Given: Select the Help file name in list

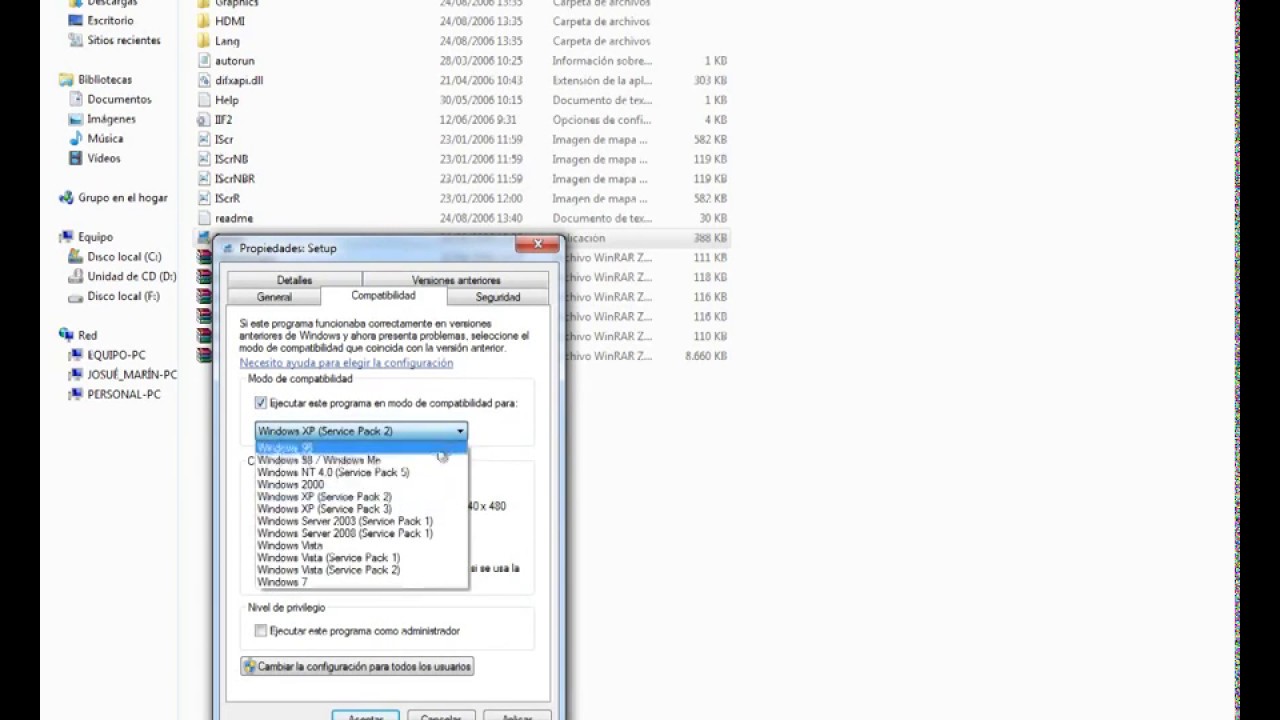Looking at the screenshot, I should [x=227, y=100].
